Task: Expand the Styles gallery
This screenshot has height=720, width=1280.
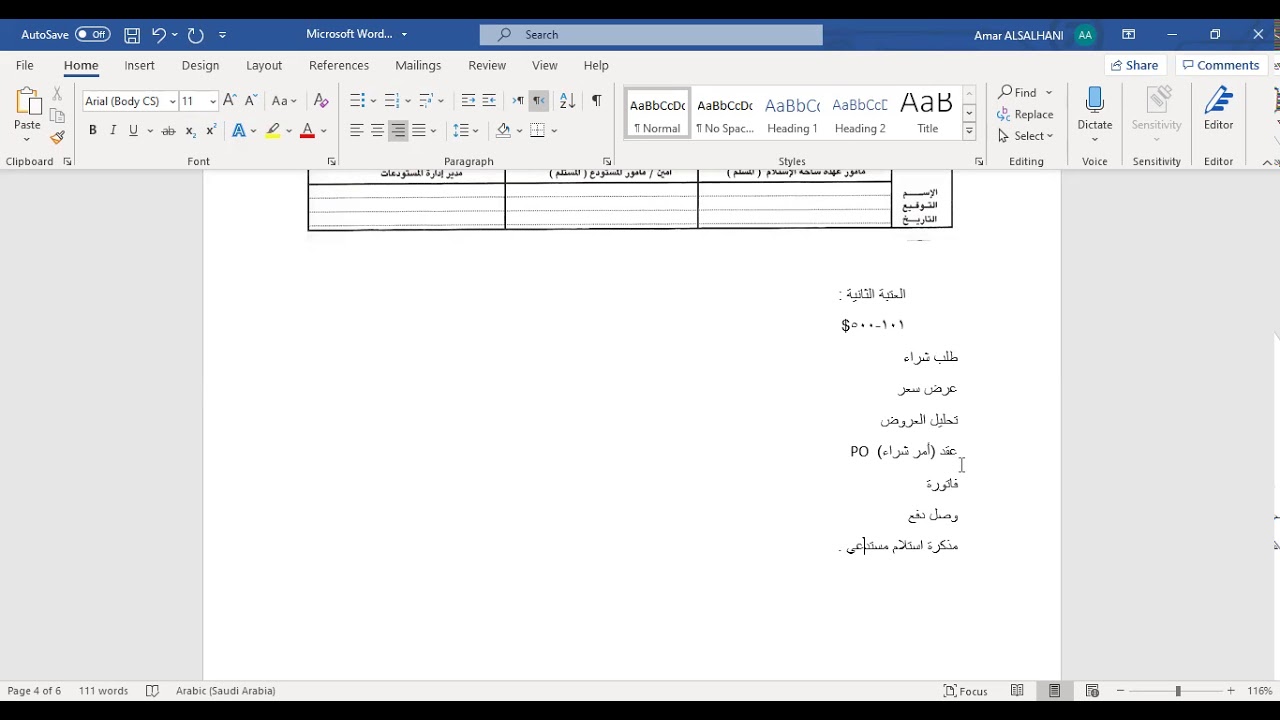Action: pyautogui.click(x=969, y=131)
